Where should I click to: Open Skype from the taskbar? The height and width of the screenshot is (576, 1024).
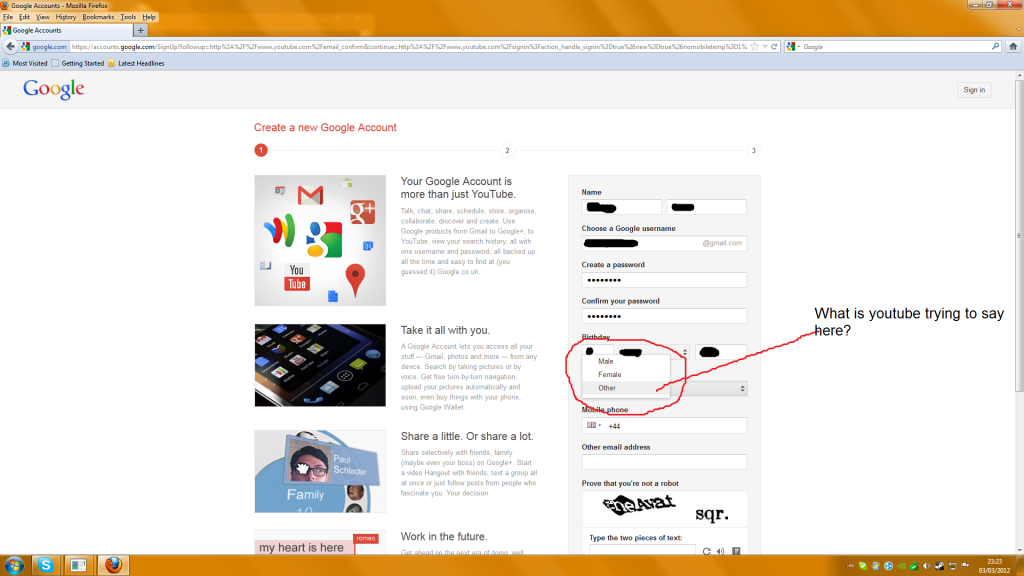[45, 565]
